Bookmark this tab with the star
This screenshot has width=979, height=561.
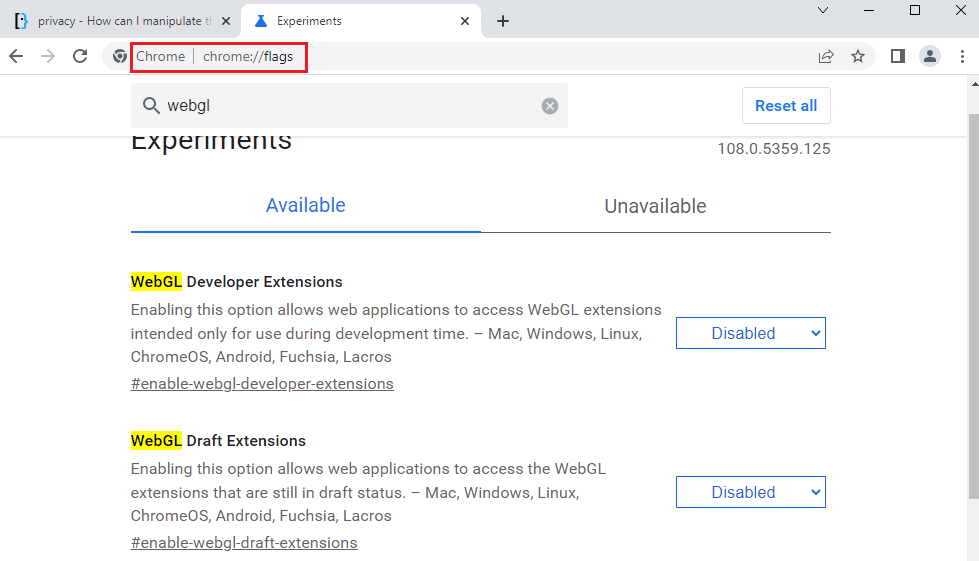(x=858, y=57)
